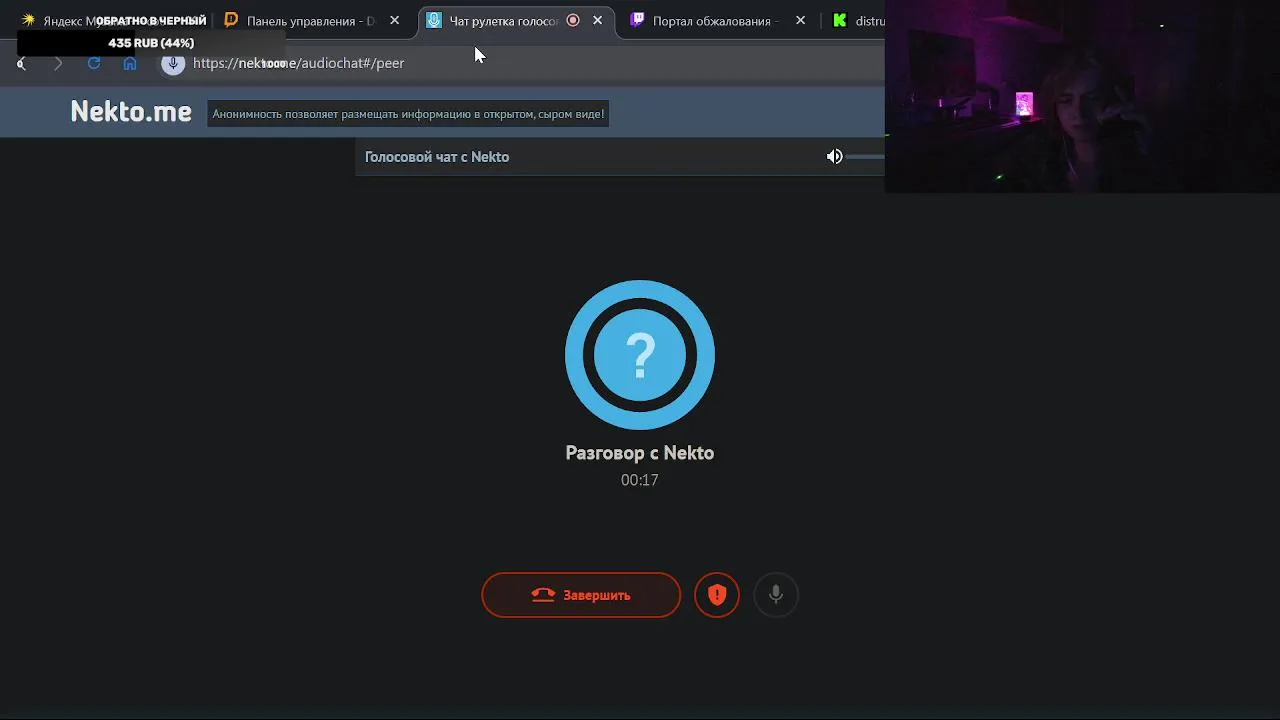The height and width of the screenshot is (720, 1280).
Task: Click the speaker volume icon
Action: 834,157
